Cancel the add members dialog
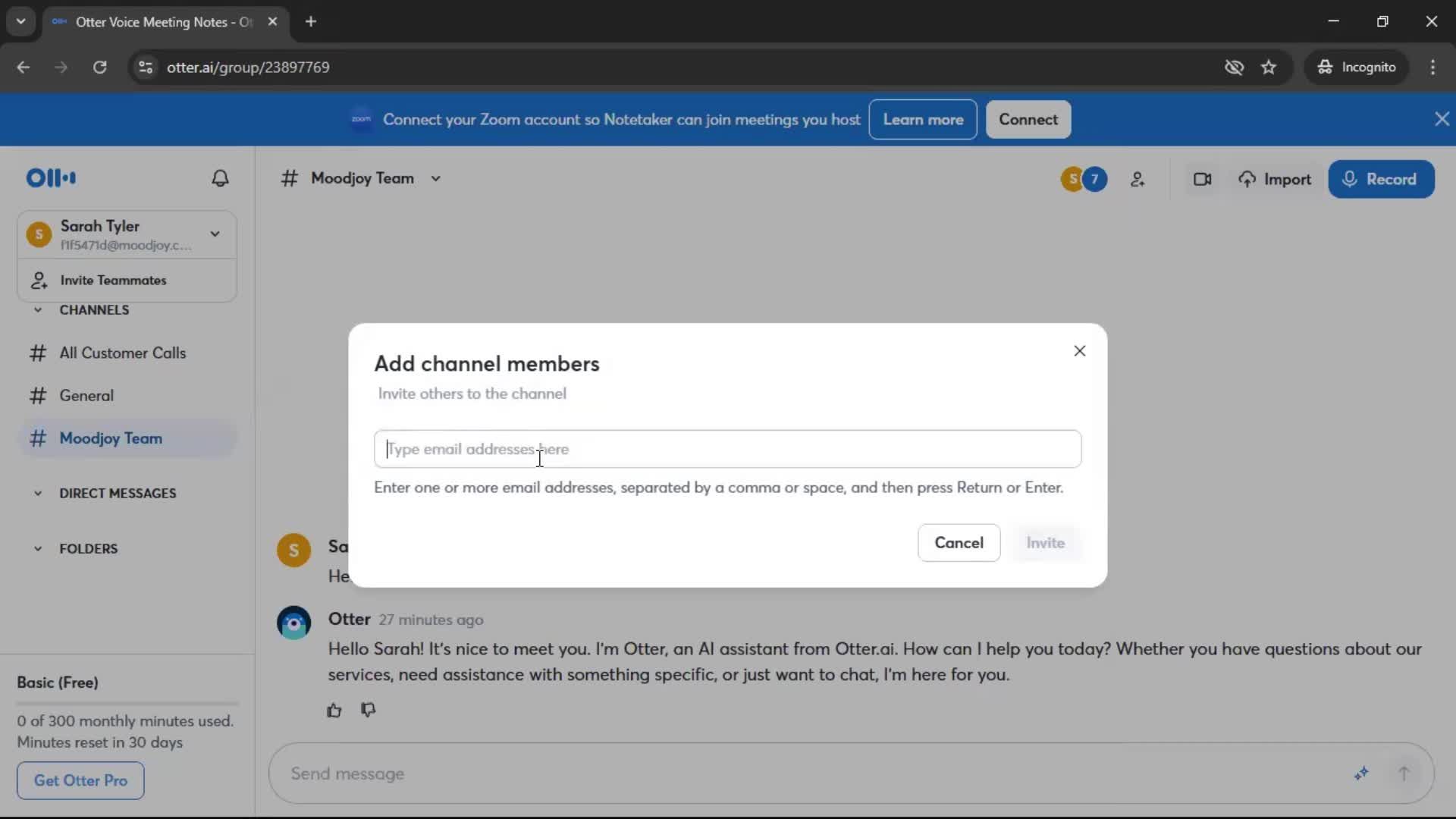 (959, 543)
